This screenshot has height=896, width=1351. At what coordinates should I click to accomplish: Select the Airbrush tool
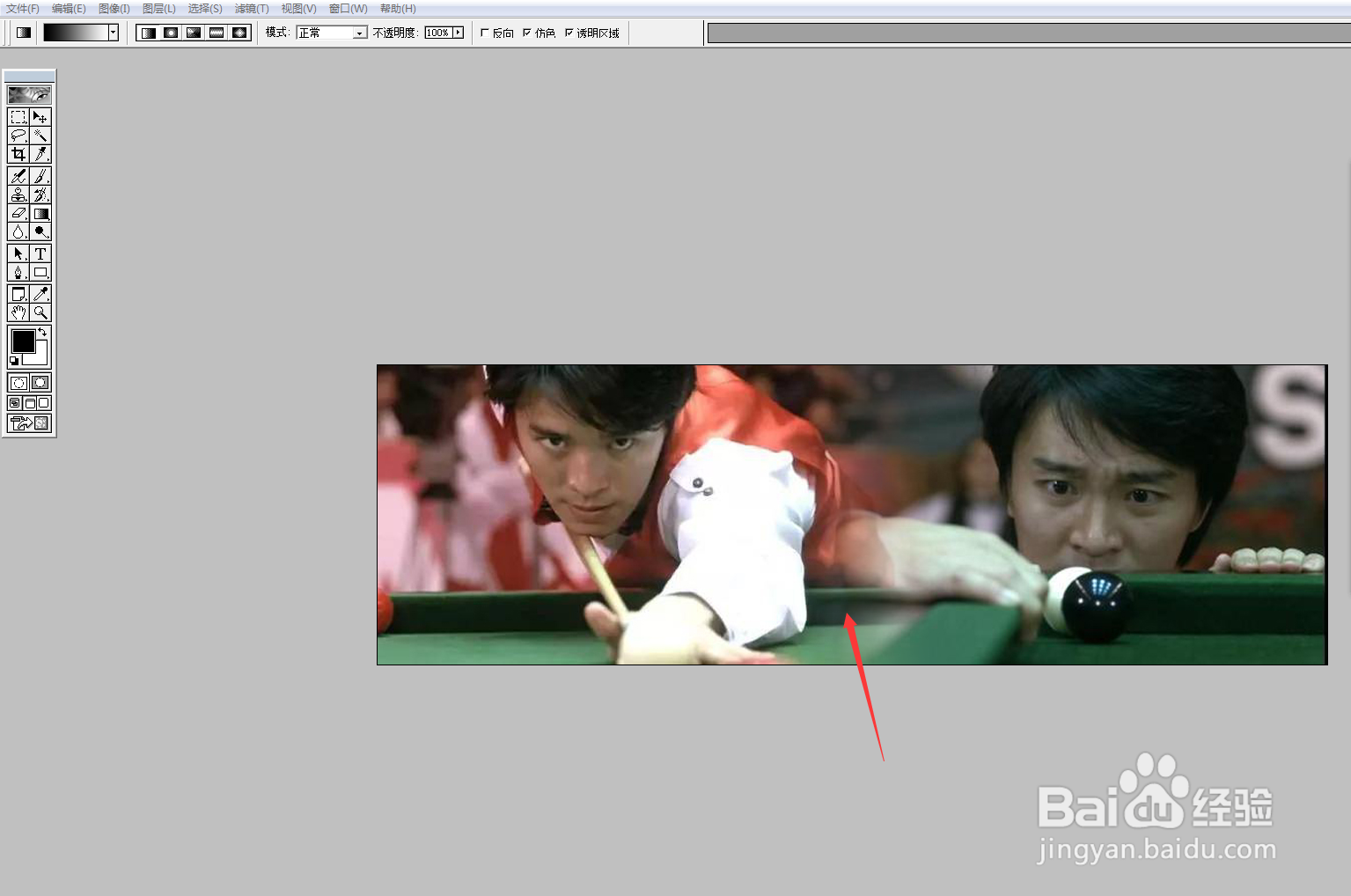(18, 176)
